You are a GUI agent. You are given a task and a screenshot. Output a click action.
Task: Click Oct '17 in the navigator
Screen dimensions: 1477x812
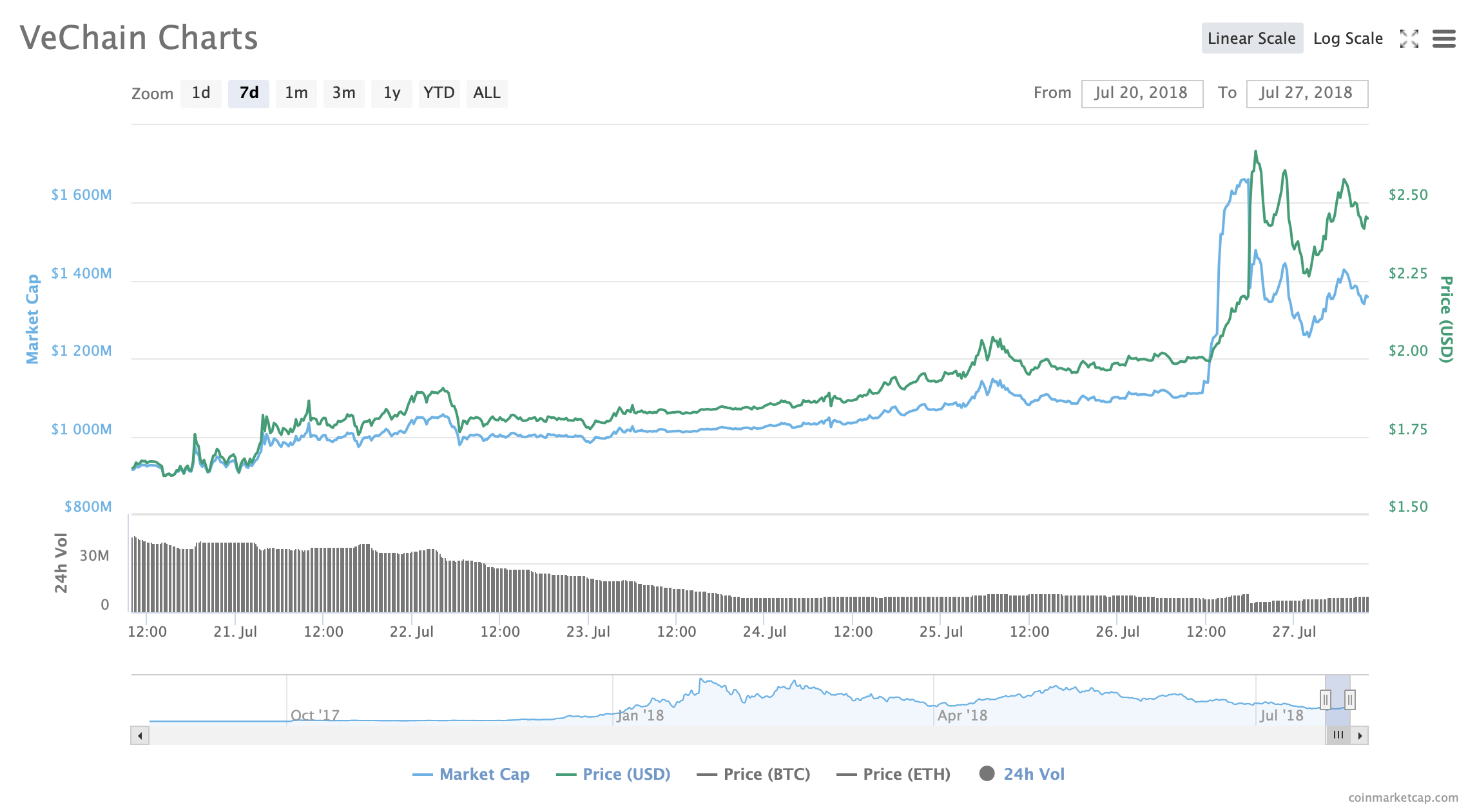pyautogui.click(x=315, y=715)
